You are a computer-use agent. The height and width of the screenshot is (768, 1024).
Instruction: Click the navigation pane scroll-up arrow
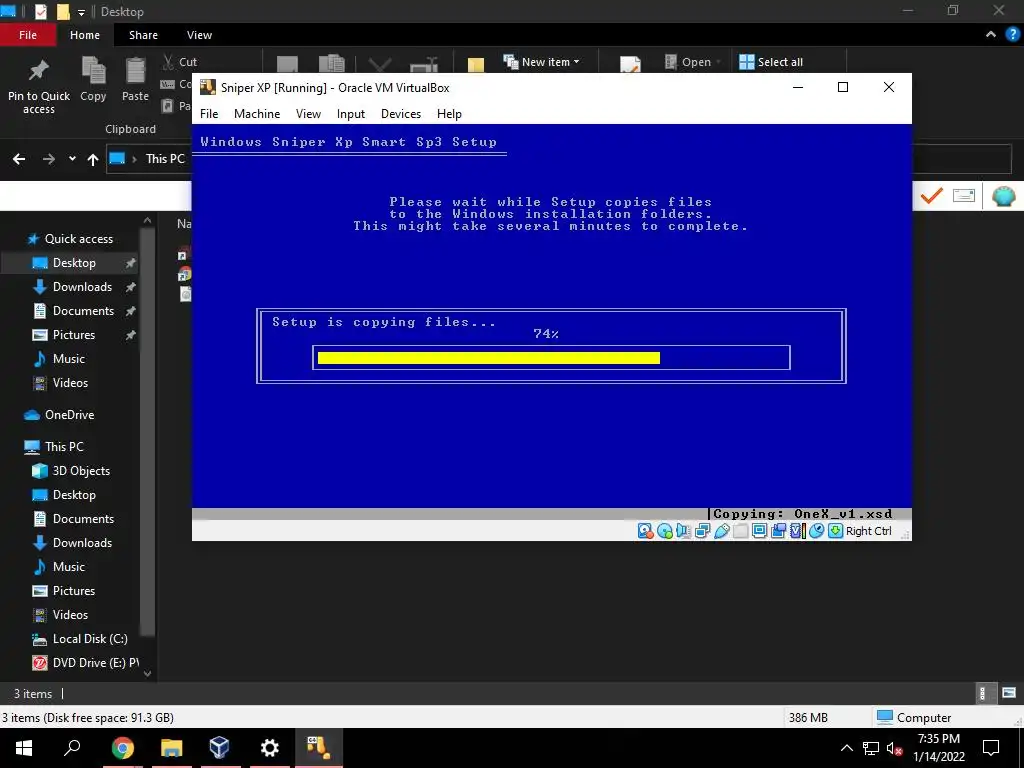(x=148, y=221)
